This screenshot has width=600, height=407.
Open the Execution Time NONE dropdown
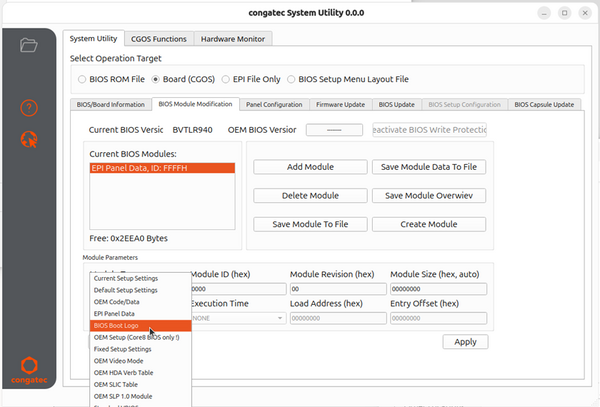237,318
